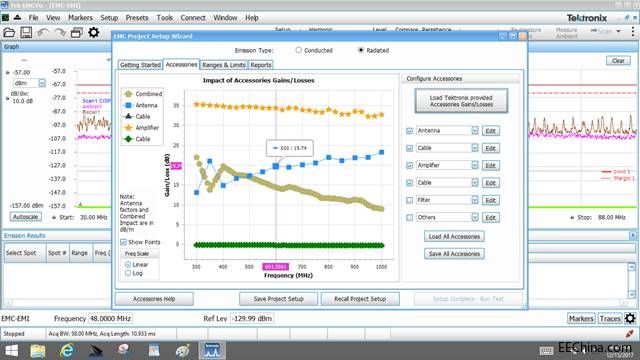
Task: Click the Redo arrow toolbar icon
Action: coord(60,33)
